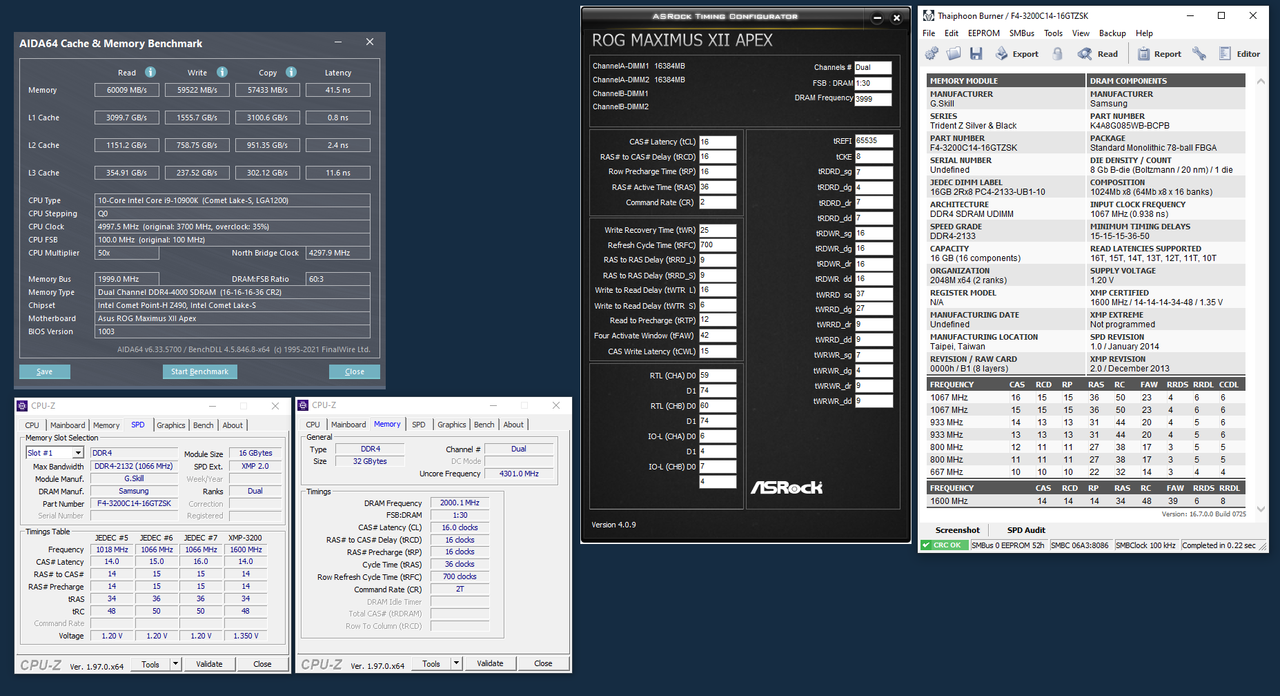
Task: Click the Start Benchmark button in AIDA64
Action: (x=200, y=371)
